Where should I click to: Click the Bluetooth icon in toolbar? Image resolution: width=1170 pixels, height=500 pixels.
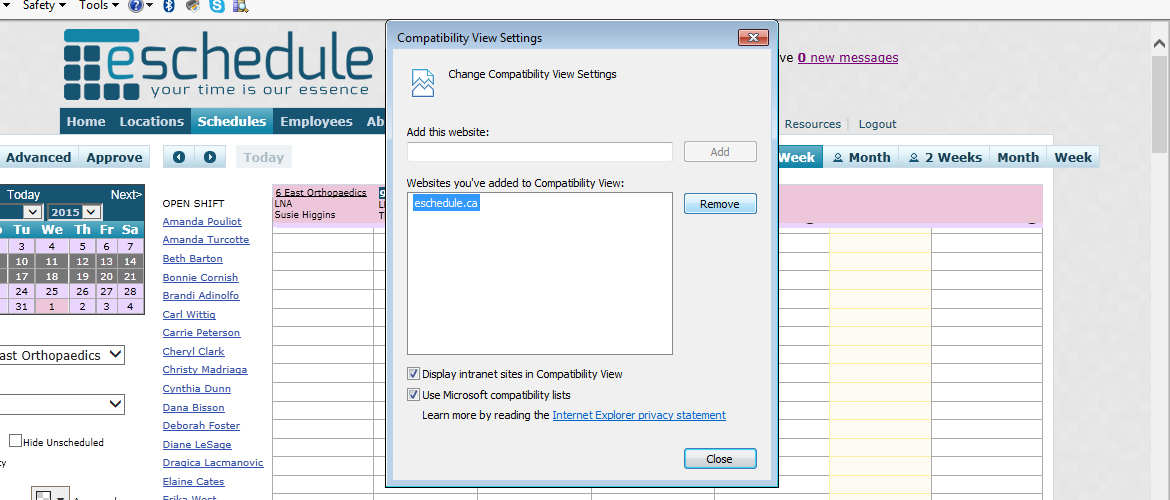coord(168,6)
